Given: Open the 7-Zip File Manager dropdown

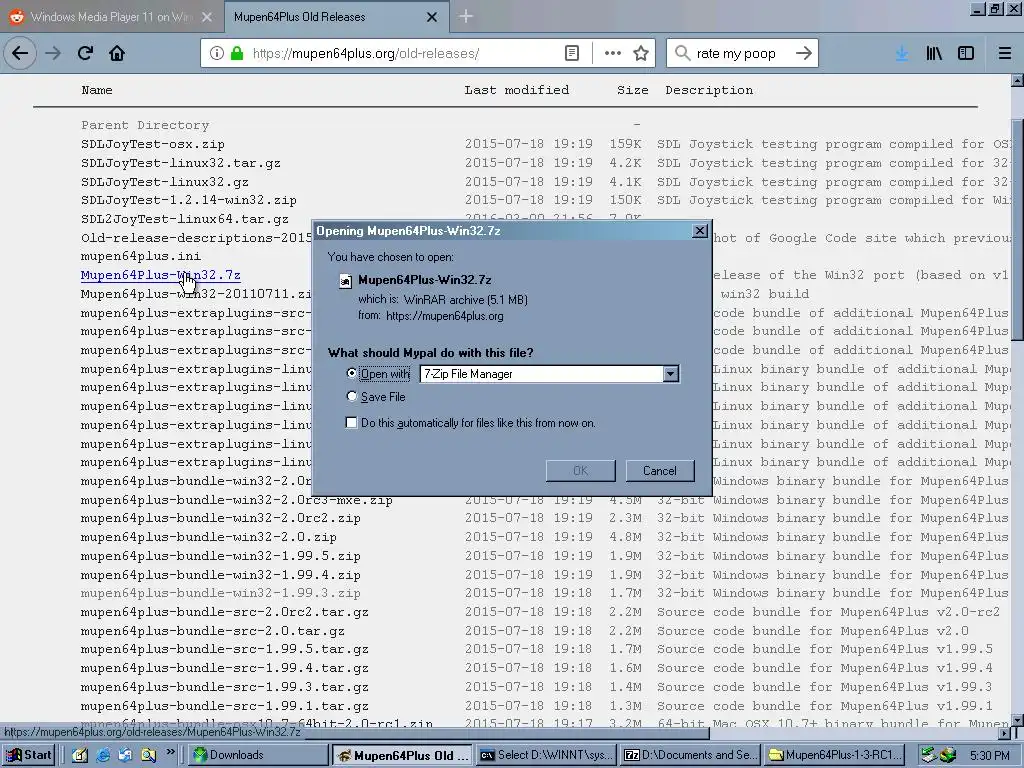Looking at the screenshot, I should (671, 374).
